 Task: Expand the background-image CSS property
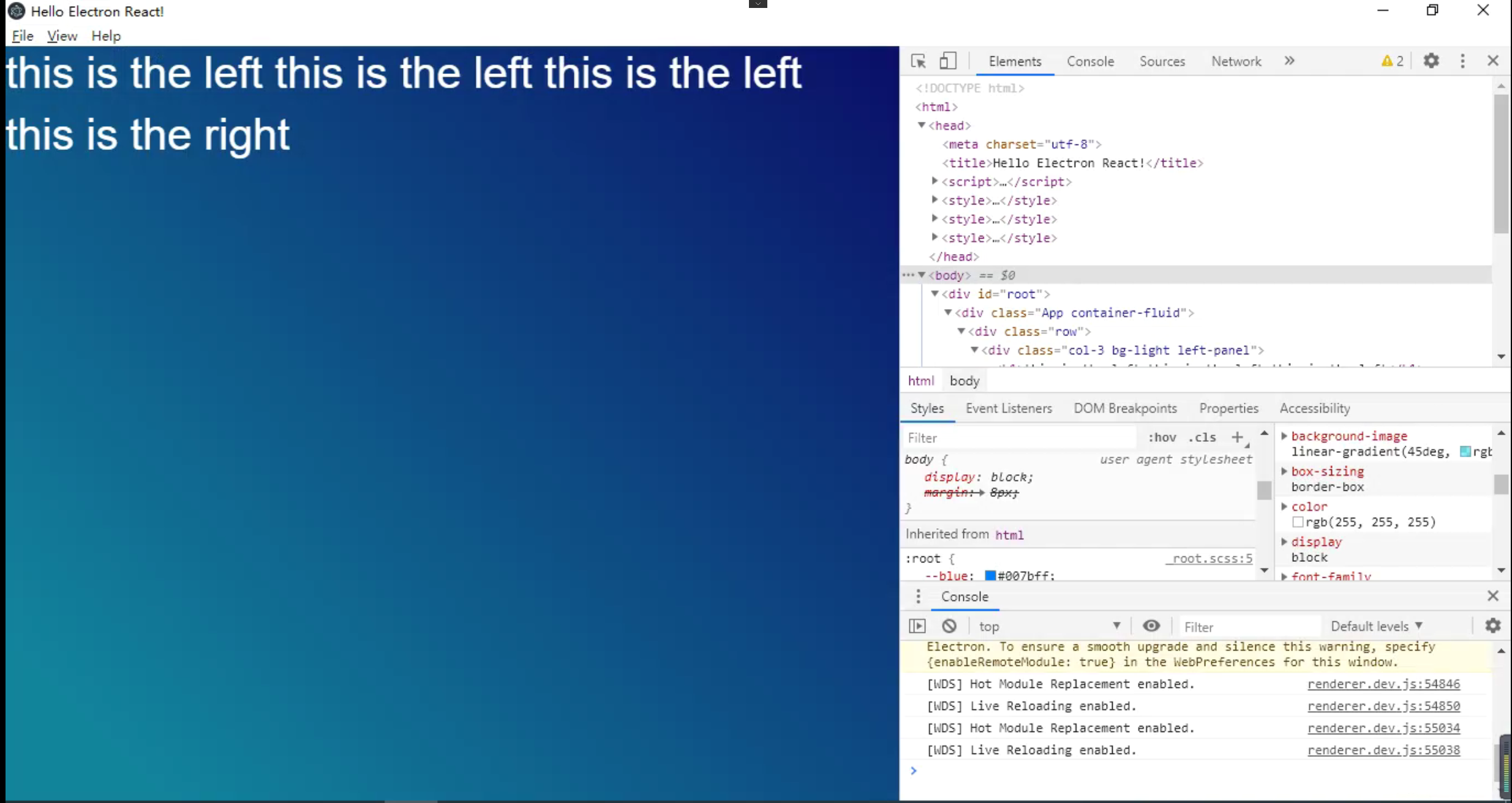(1284, 435)
